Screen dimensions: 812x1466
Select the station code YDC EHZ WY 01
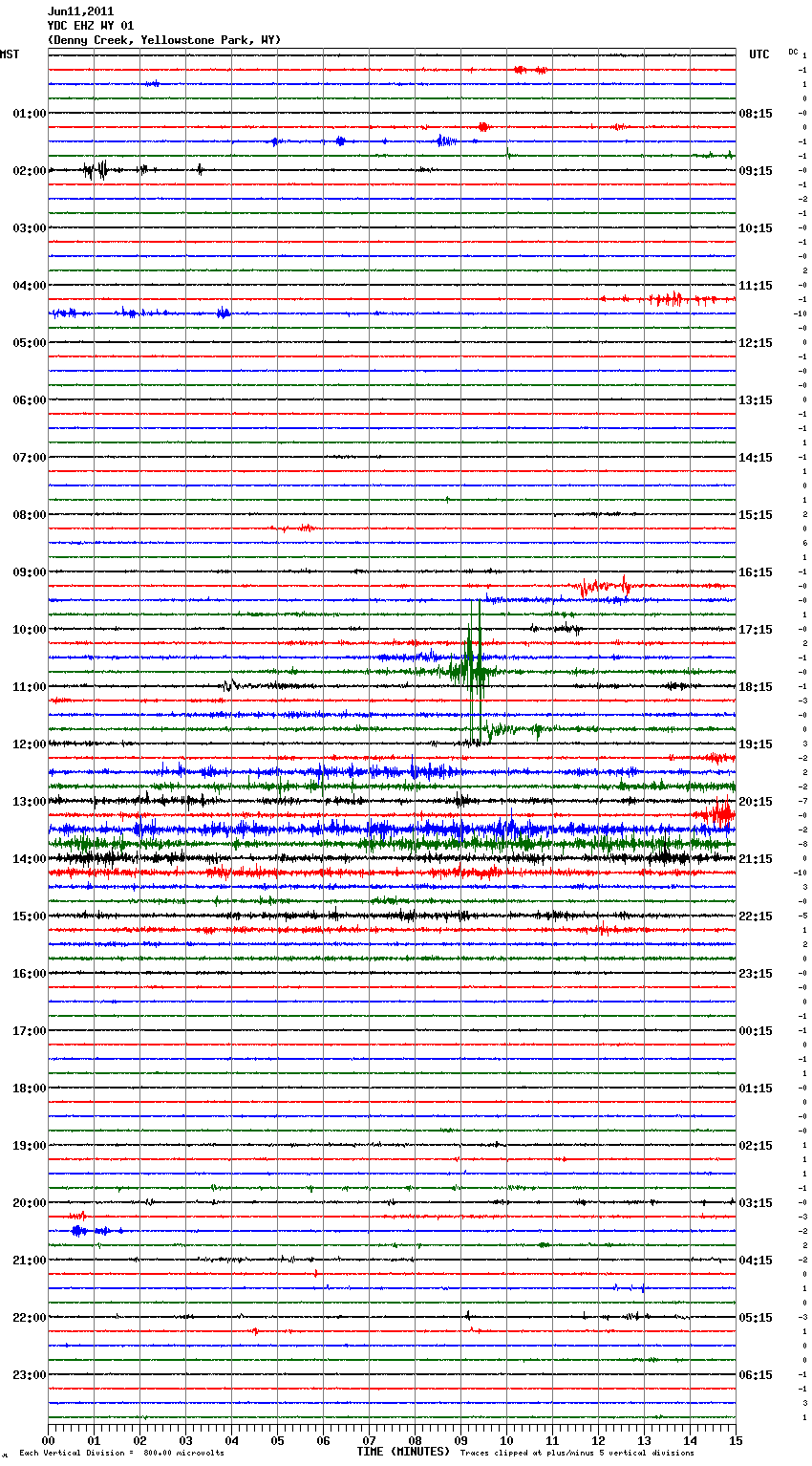pyautogui.click(x=91, y=26)
